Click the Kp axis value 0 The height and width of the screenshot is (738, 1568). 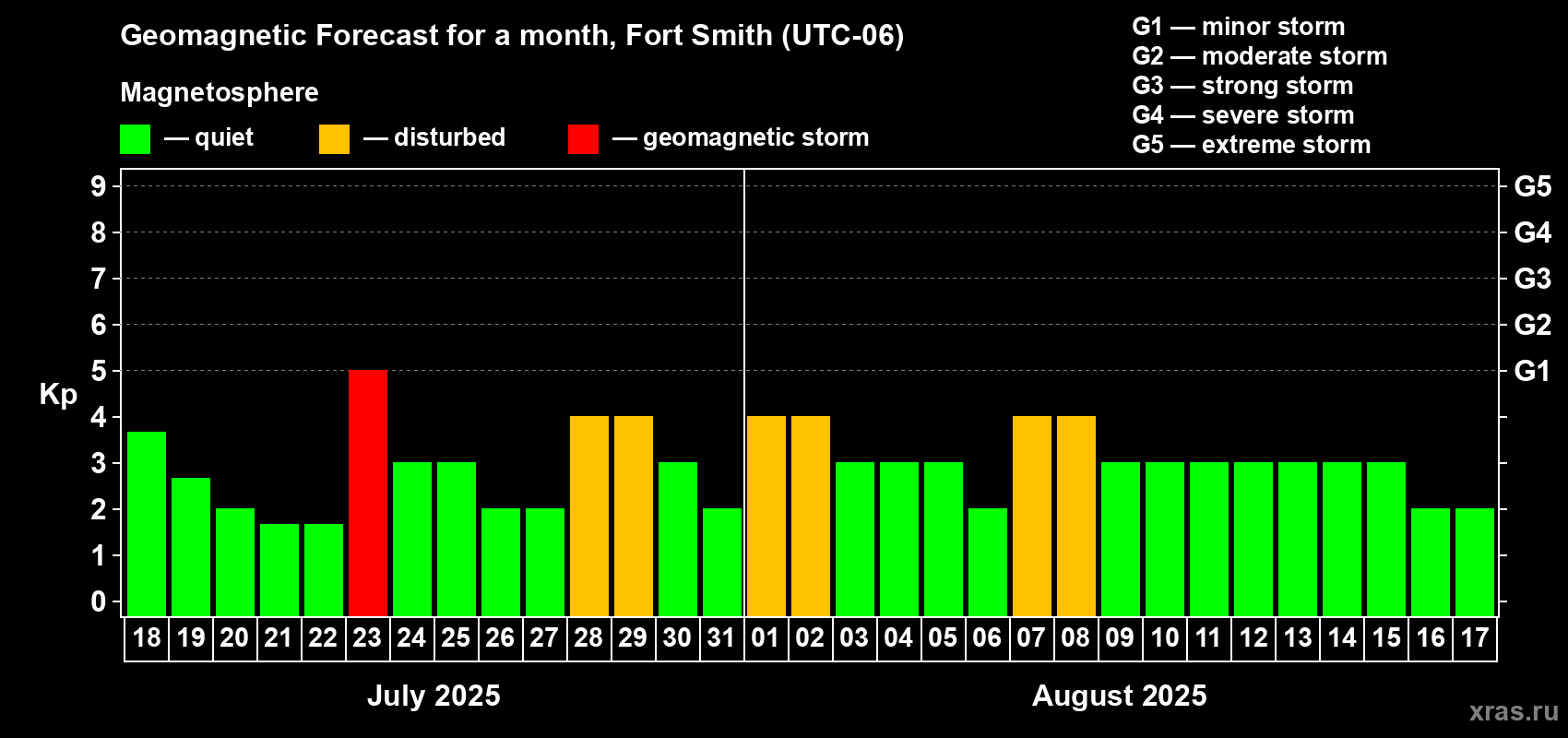click(x=99, y=601)
